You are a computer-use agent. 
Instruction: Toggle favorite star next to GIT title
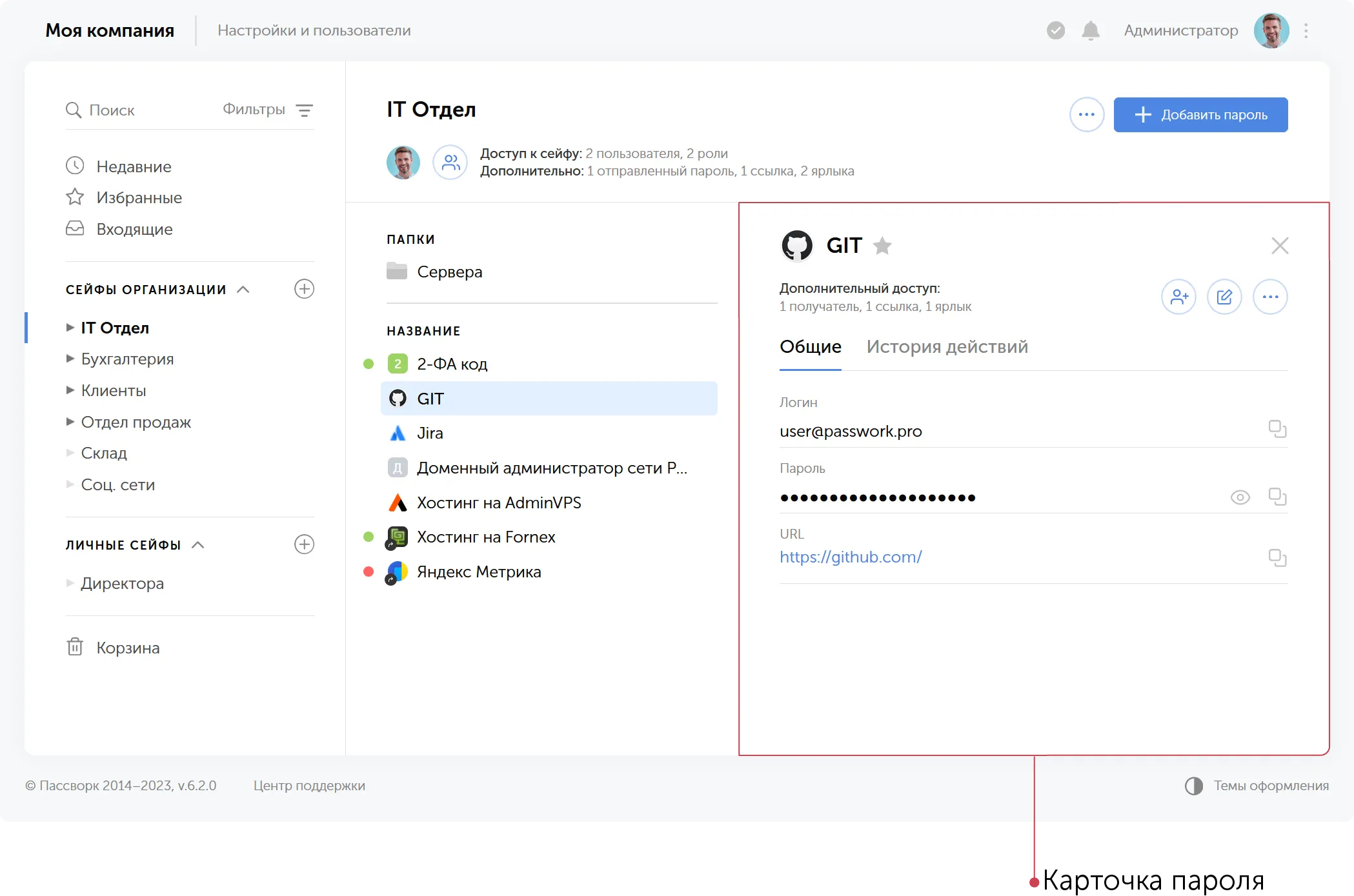point(882,246)
